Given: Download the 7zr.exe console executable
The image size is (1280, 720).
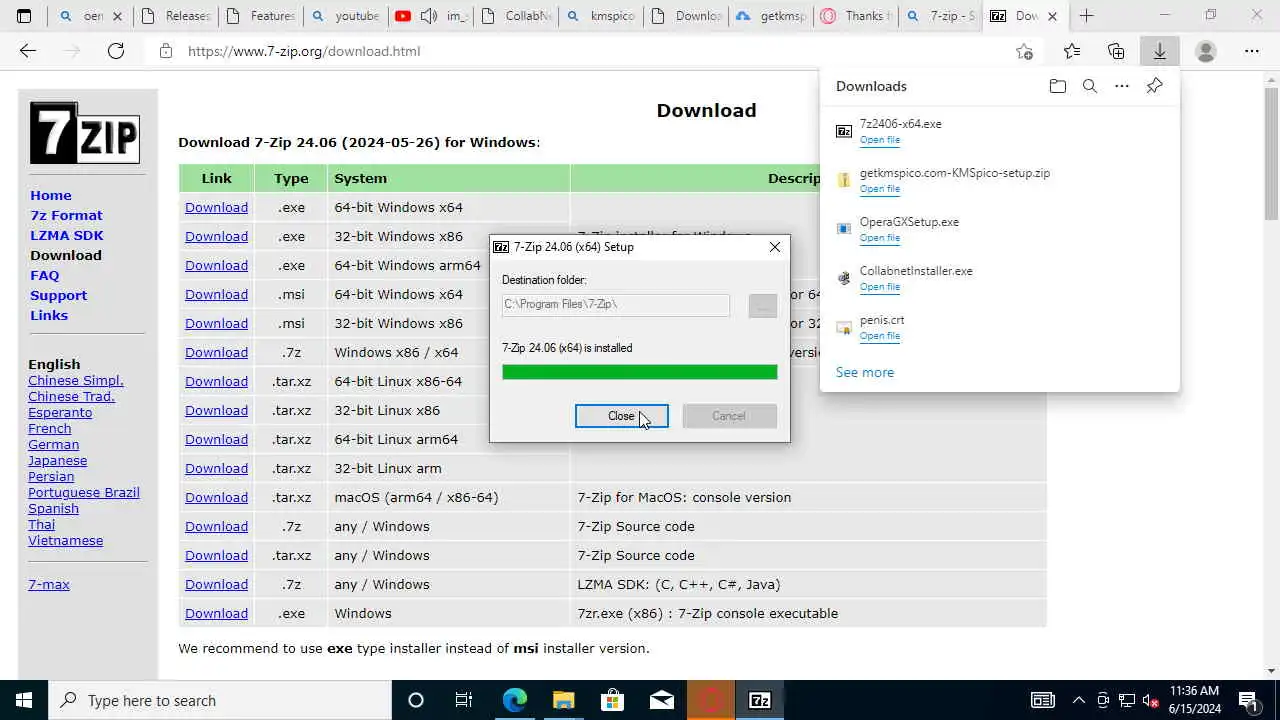Looking at the screenshot, I should (x=216, y=613).
